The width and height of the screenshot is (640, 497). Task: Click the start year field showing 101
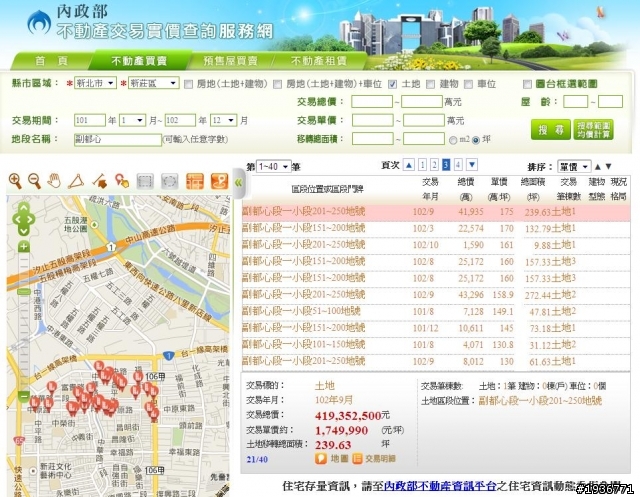point(90,120)
